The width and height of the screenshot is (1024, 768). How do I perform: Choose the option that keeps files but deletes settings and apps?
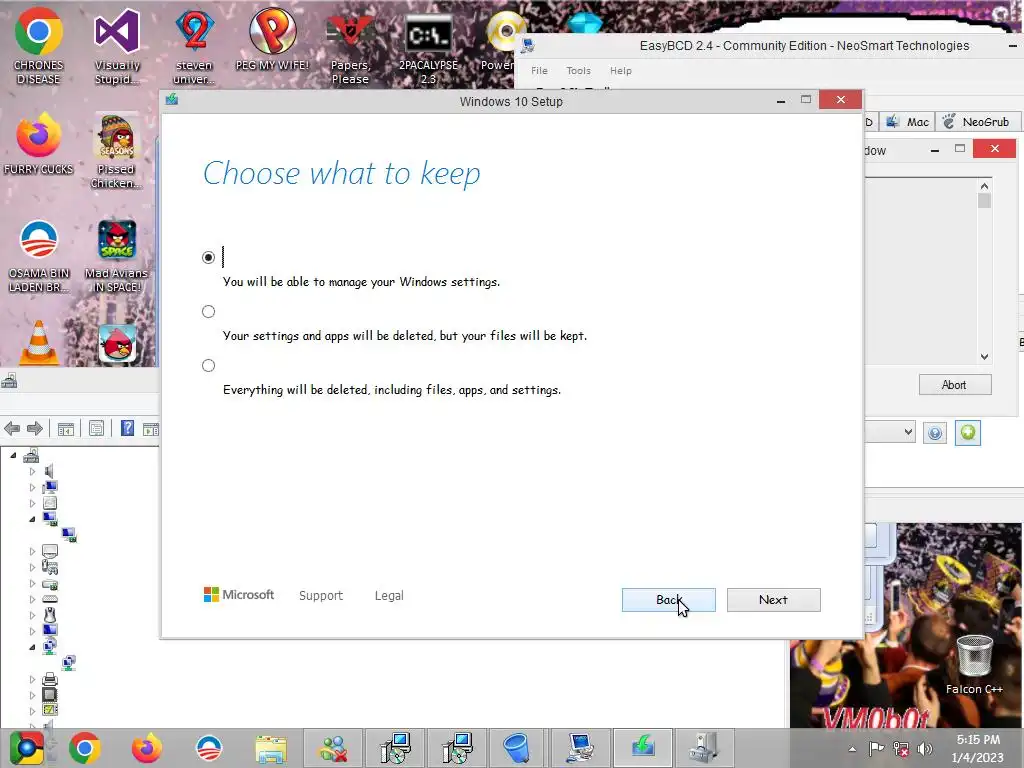[x=208, y=312]
